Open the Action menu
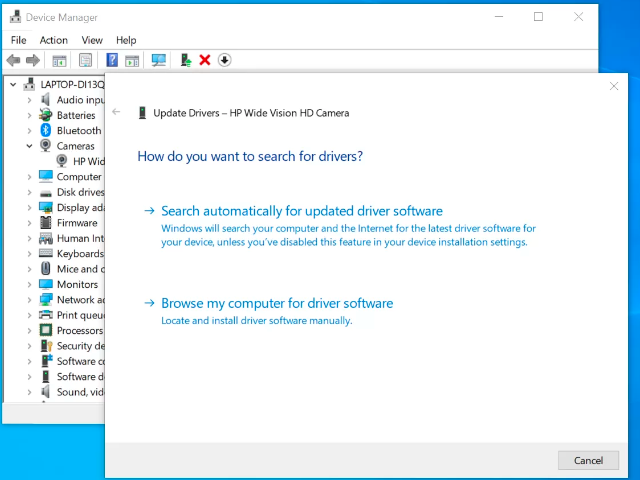This screenshot has width=640, height=480. pyautogui.click(x=54, y=40)
